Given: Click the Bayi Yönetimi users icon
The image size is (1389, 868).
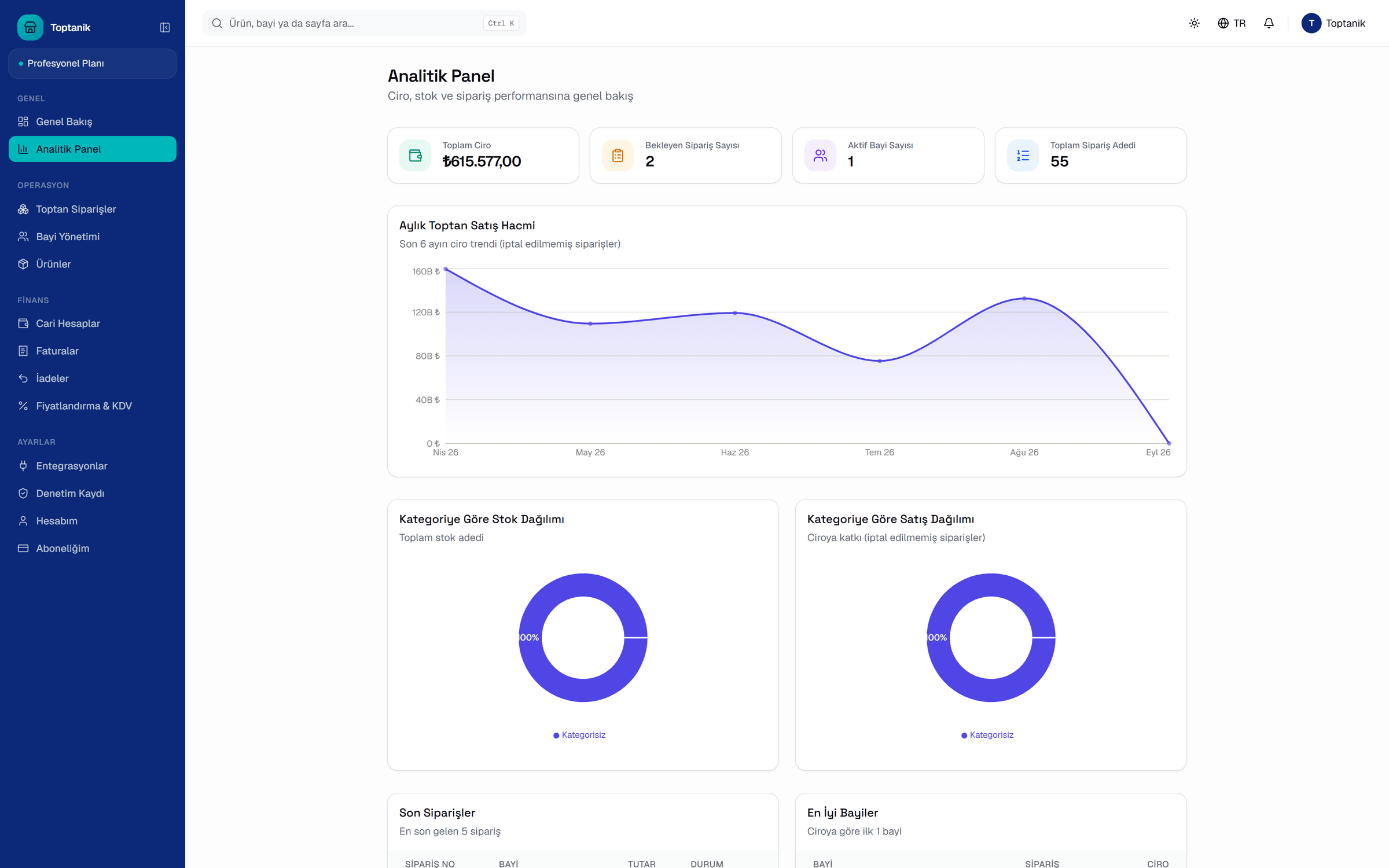Looking at the screenshot, I should pos(23,237).
